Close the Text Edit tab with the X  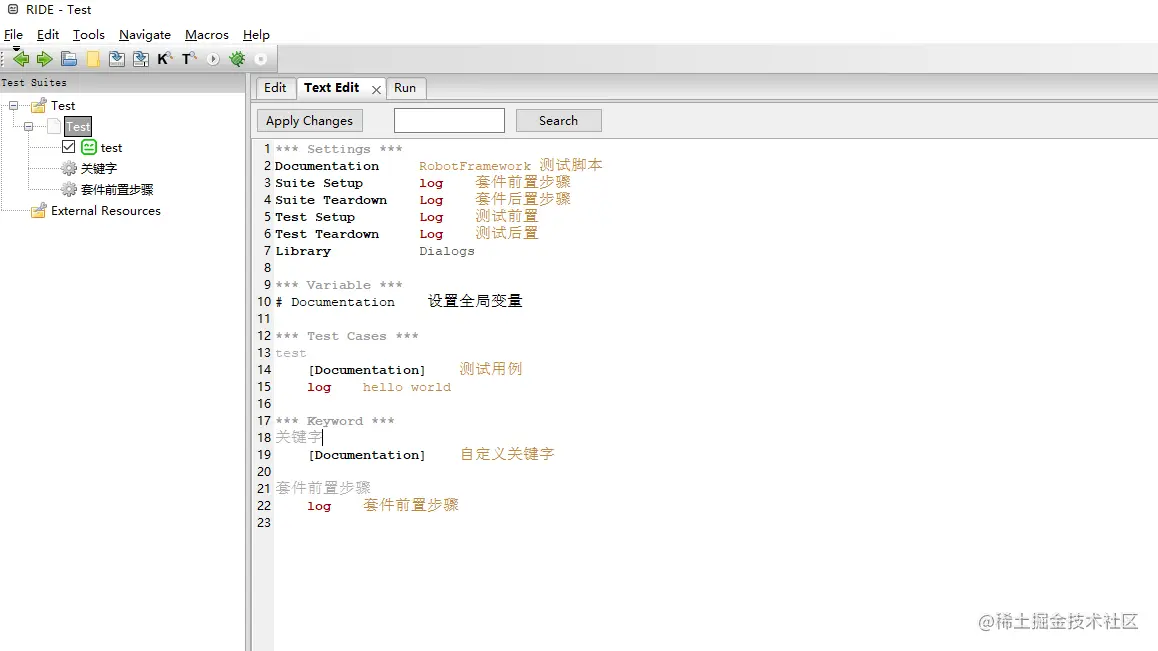coord(376,89)
